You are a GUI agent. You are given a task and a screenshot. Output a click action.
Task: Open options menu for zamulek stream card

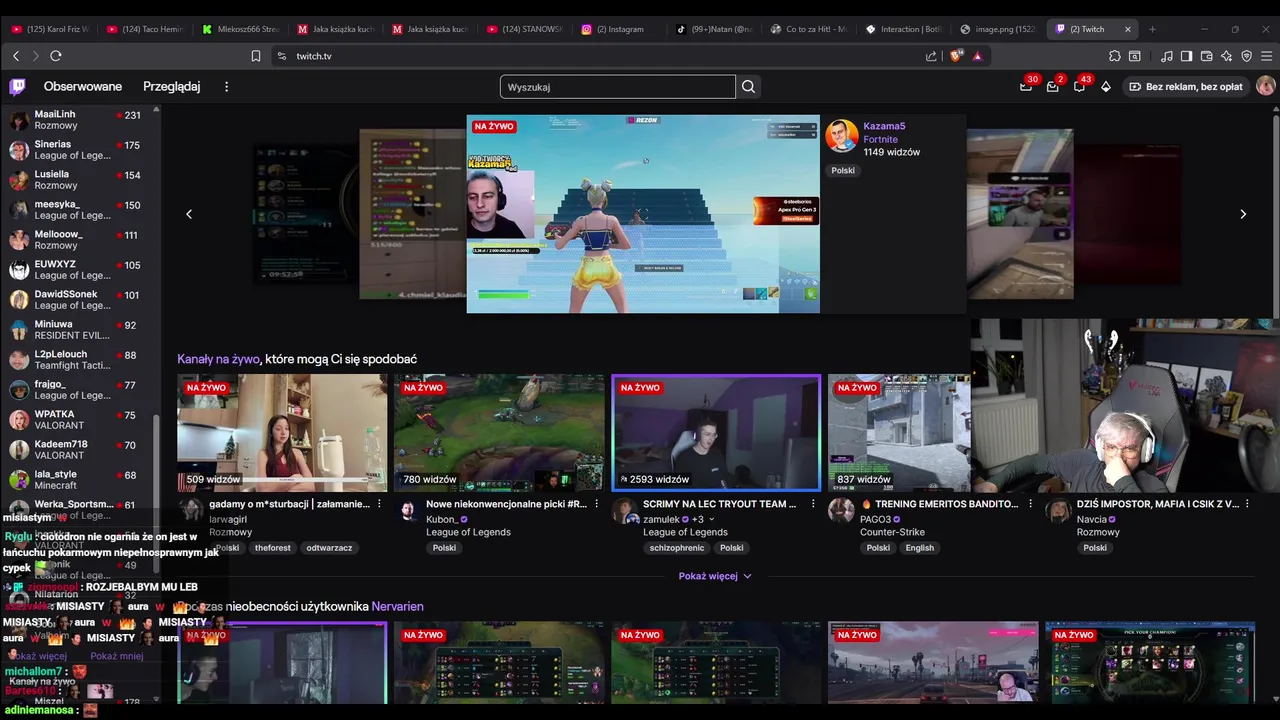(813, 504)
